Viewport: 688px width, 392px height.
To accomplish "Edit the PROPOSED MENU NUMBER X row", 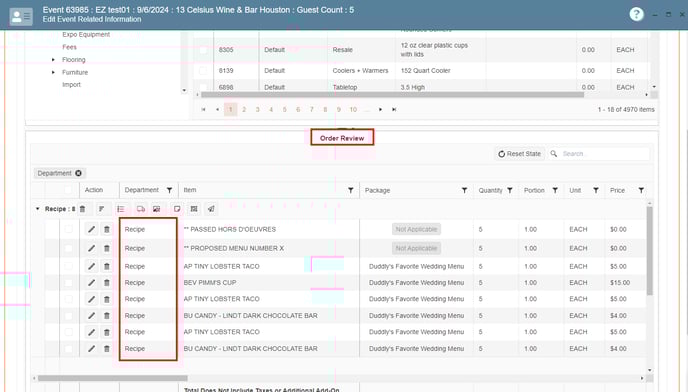I will point(91,248).
